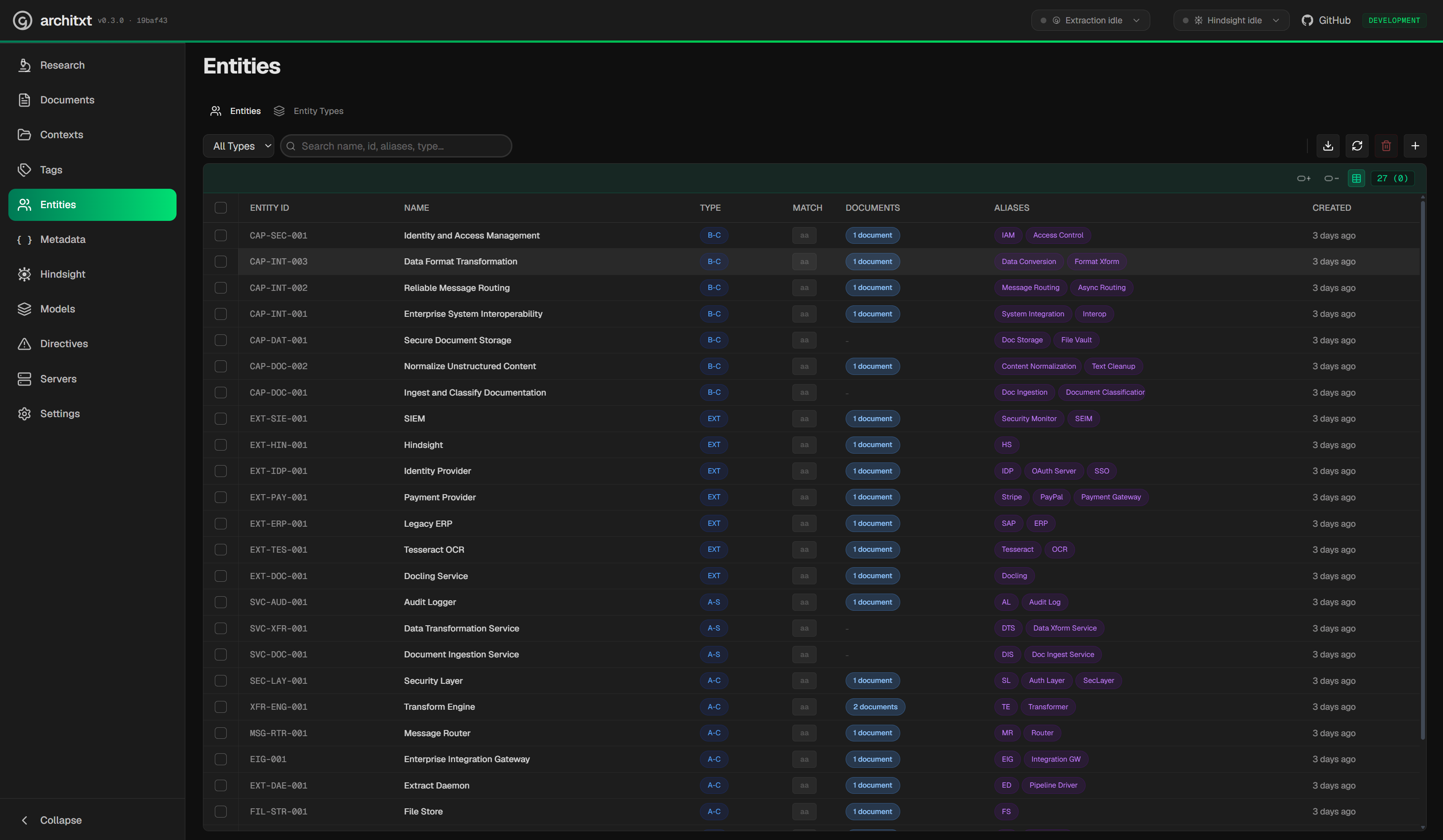Screen dimensions: 1443x840
Task: Click the Hindsight sidebar icon
Action: (x=24, y=274)
